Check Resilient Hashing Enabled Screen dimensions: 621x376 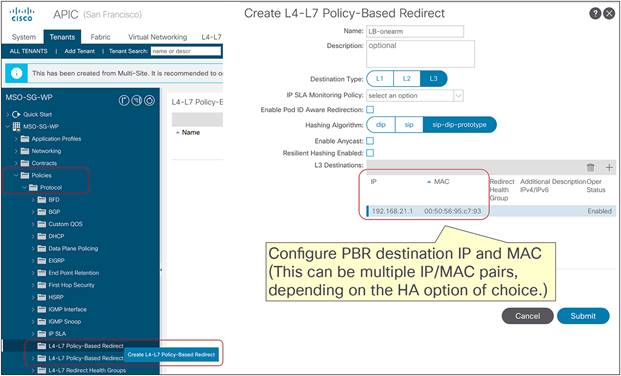370,153
